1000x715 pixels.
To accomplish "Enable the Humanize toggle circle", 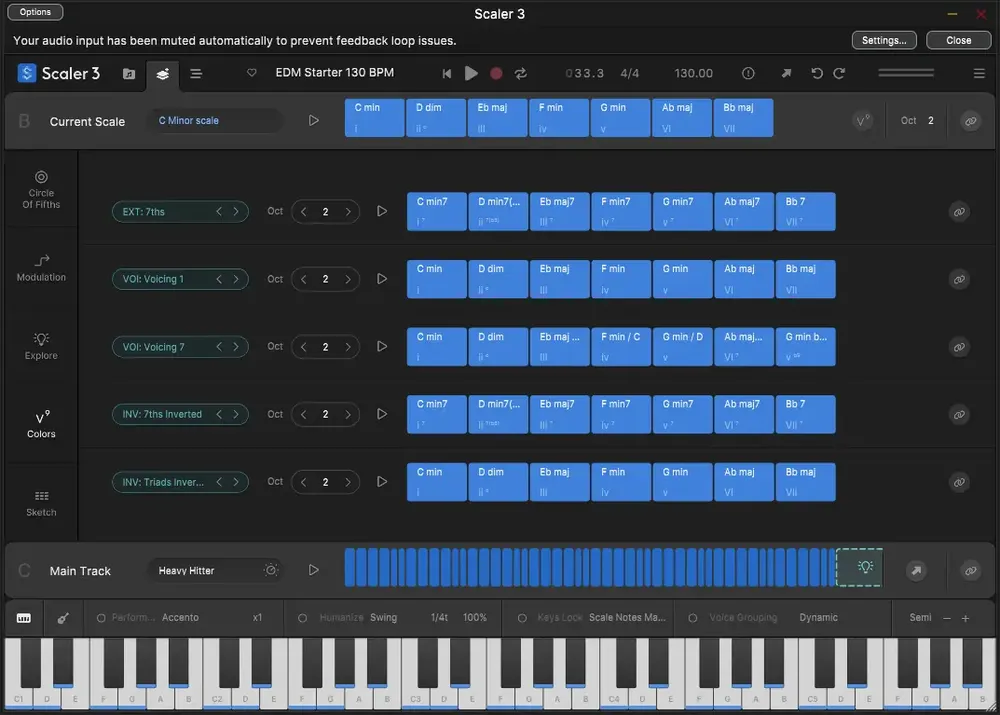I will [302, 617].
